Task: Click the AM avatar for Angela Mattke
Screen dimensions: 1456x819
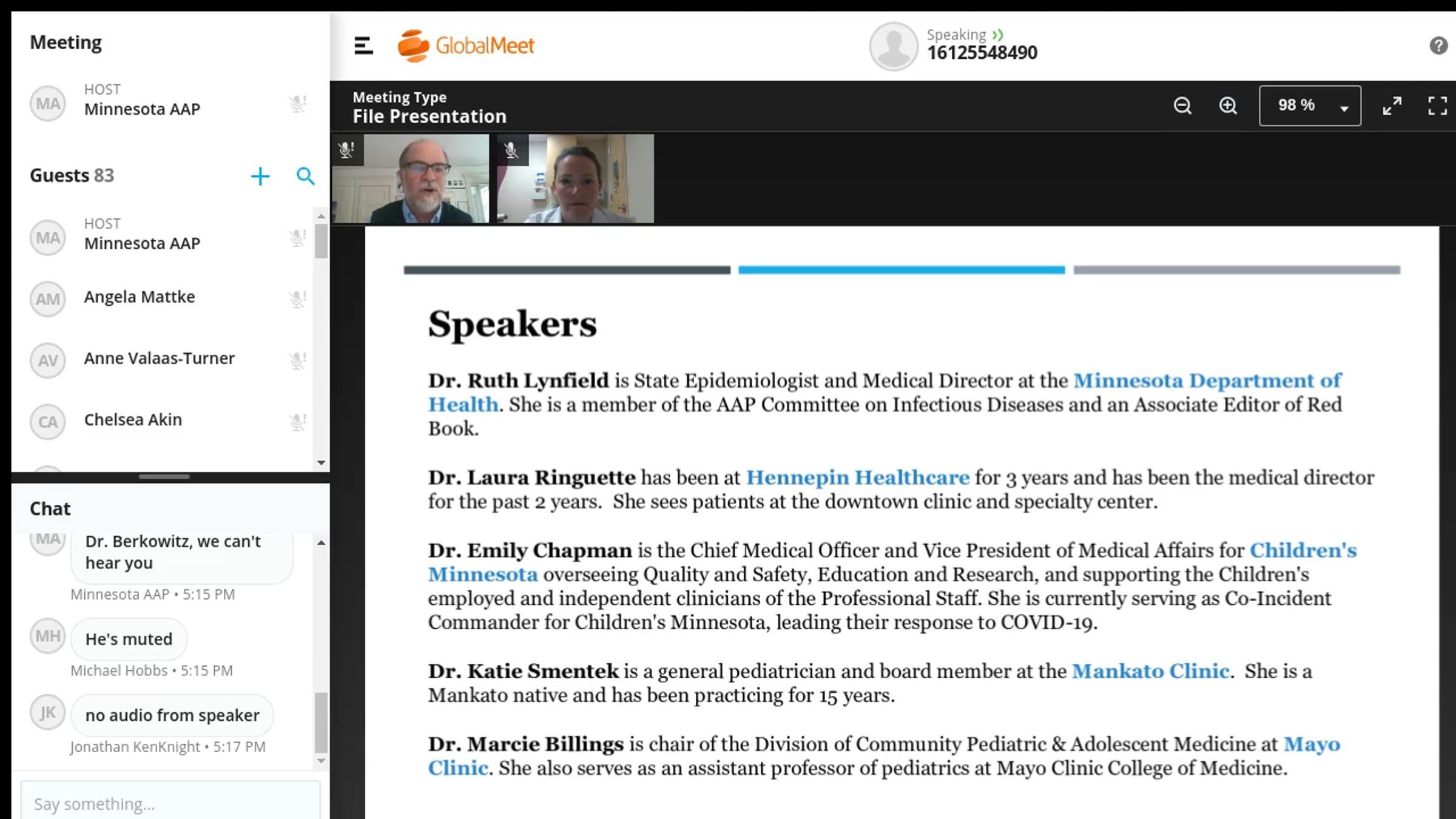Action: coord(48,298)
